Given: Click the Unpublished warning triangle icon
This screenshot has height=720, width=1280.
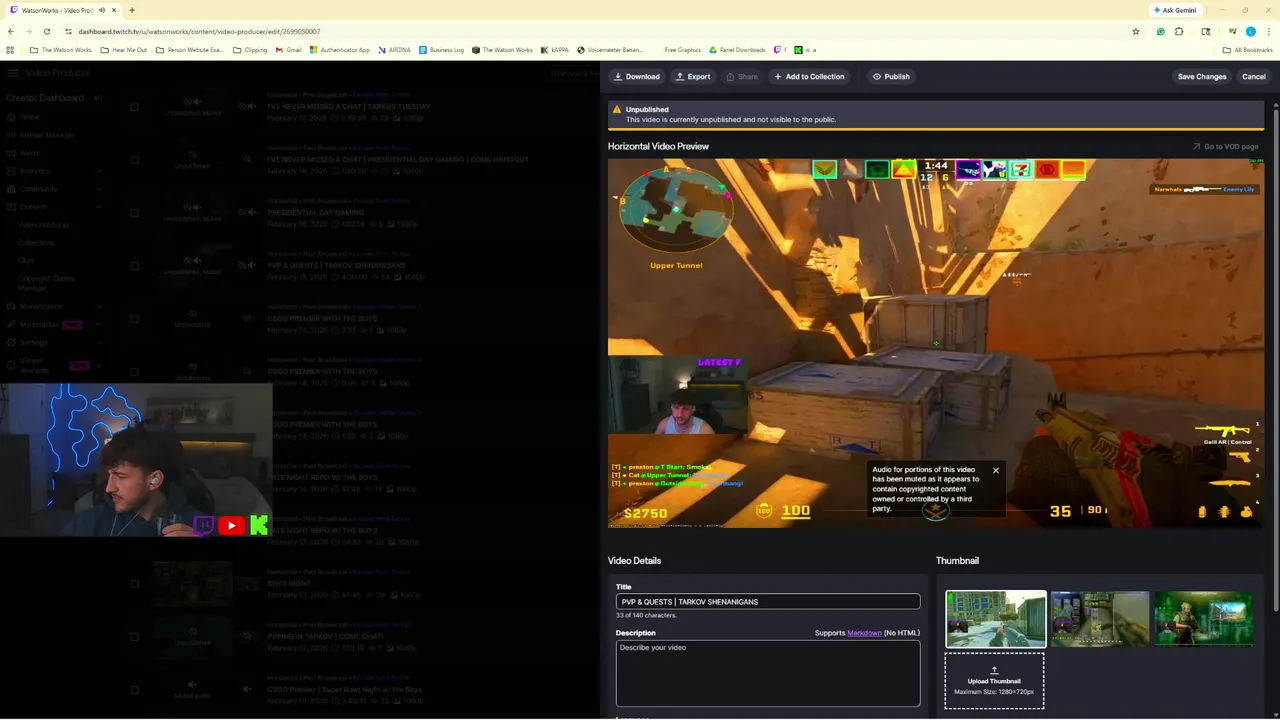Looking at the screenshot, I should tap(617, 109).
